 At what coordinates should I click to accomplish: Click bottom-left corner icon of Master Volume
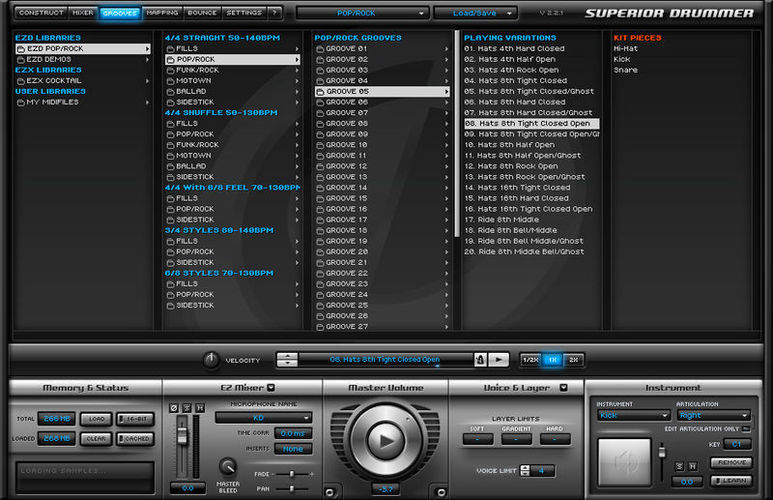330,492
